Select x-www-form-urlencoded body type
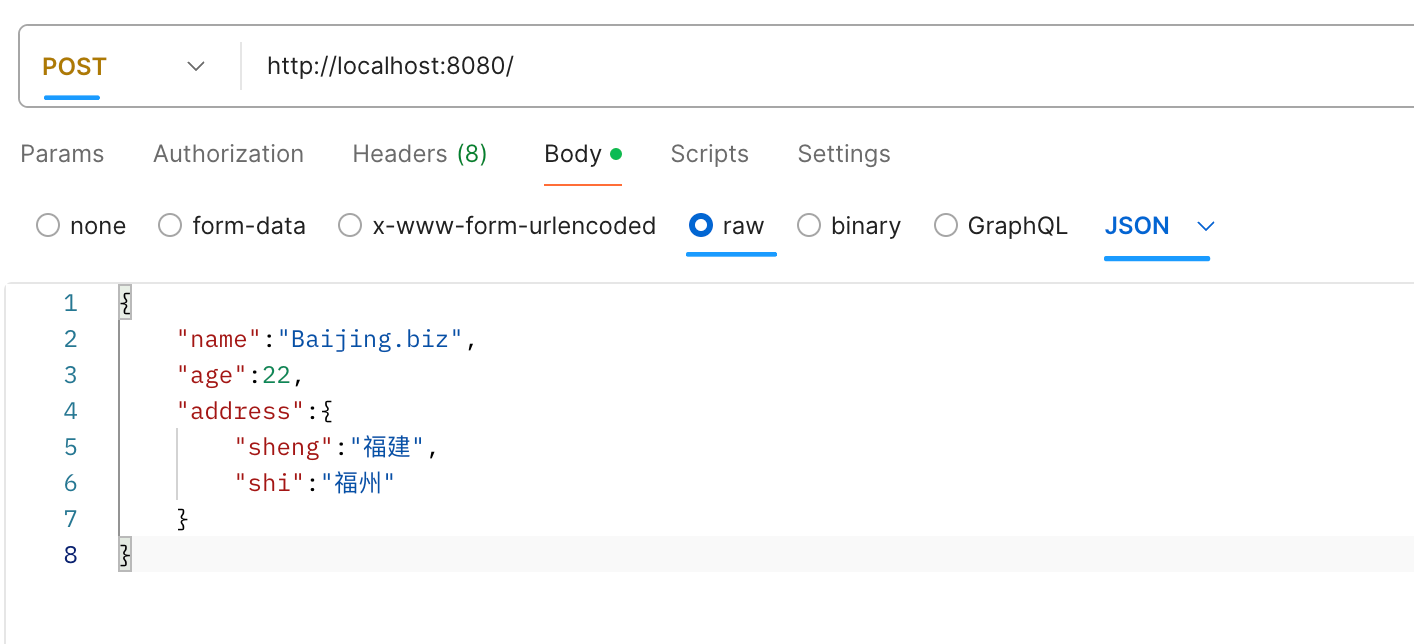The image size is (1414, 644). [349, 225]
